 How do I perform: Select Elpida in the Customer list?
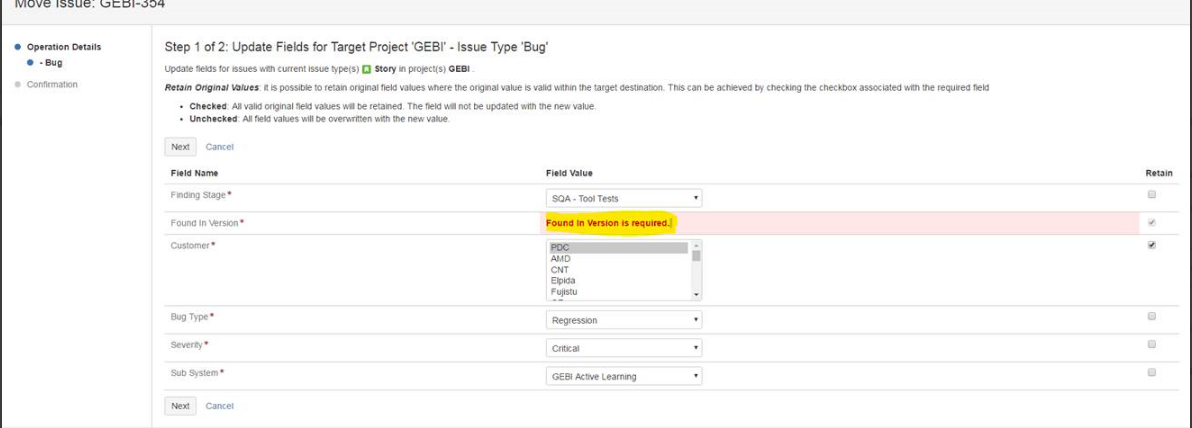tap(563, 281)
